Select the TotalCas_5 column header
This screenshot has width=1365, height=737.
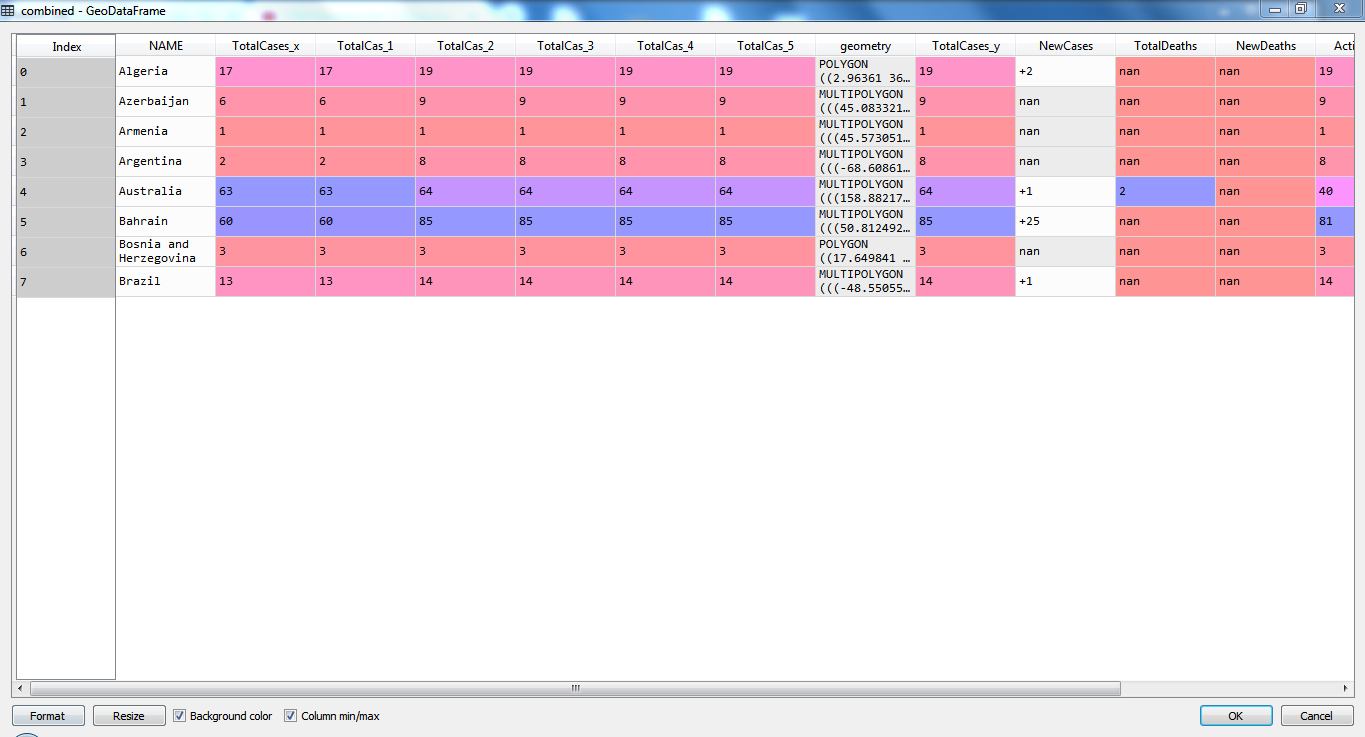click(x=766, y=46)
